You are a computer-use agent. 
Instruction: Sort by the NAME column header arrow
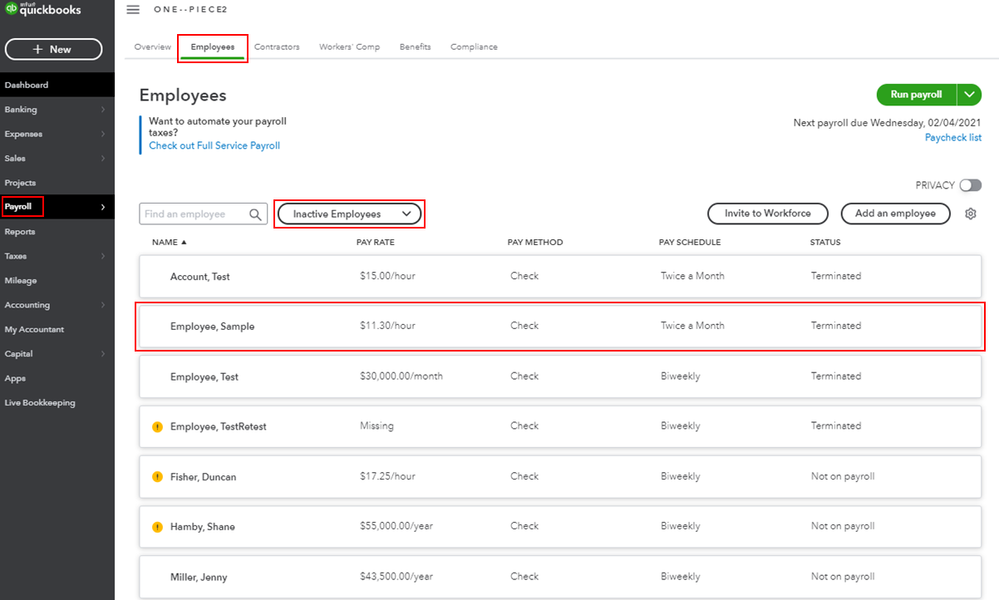tap(183, 242)
